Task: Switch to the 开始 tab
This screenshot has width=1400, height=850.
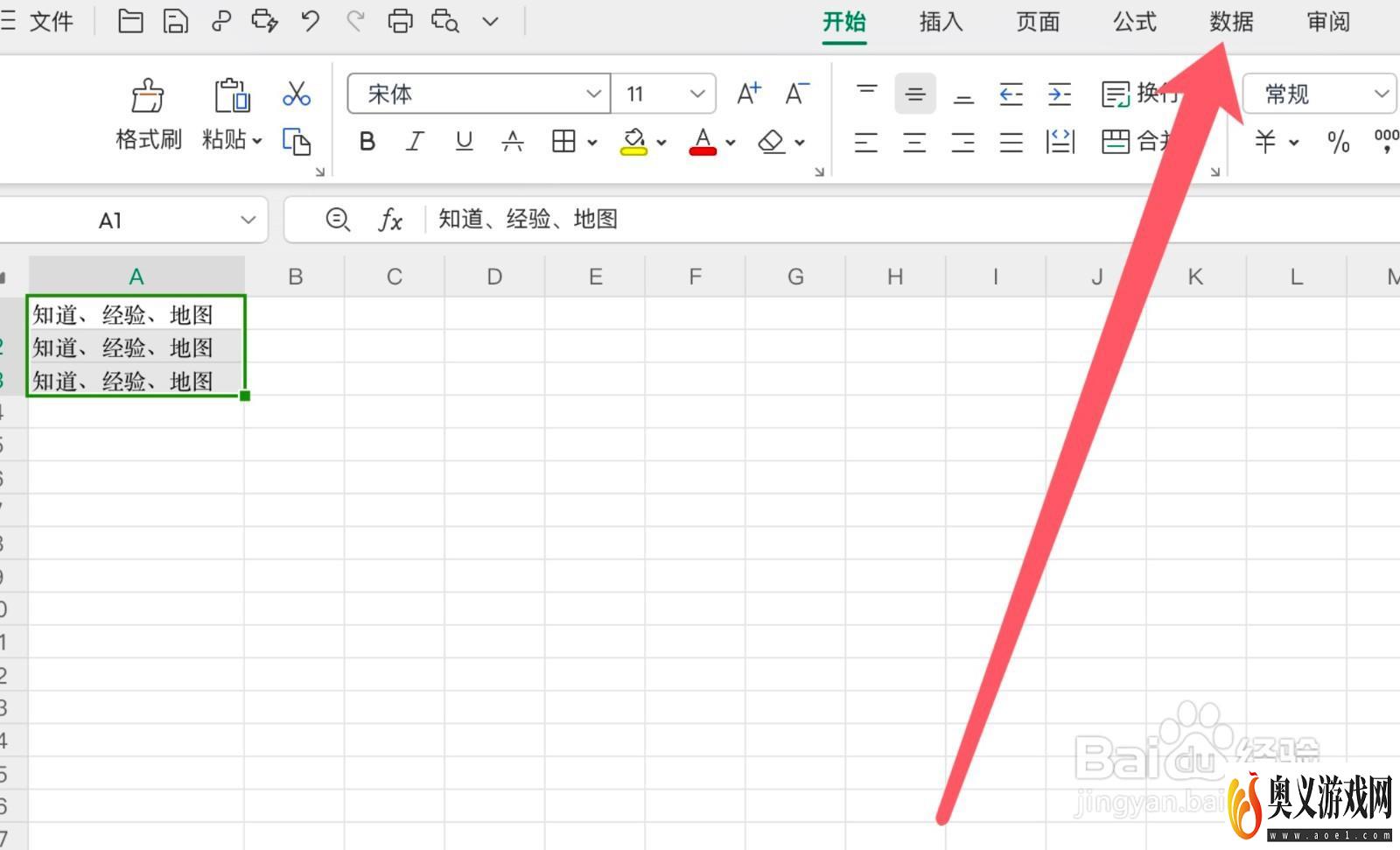Action: (843, 22)
